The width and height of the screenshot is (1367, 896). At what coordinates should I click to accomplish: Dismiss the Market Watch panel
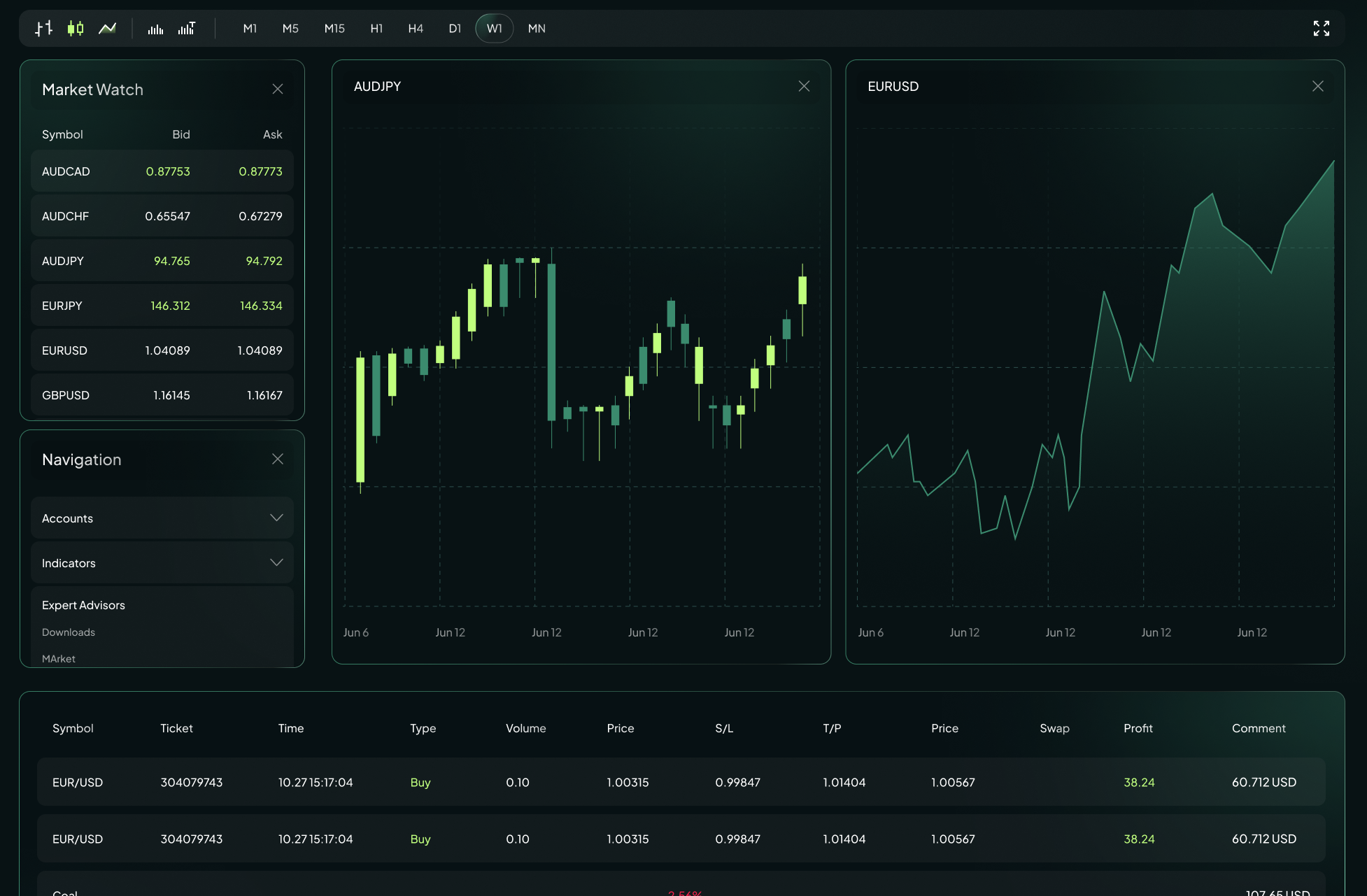click(x=277, y=89)
